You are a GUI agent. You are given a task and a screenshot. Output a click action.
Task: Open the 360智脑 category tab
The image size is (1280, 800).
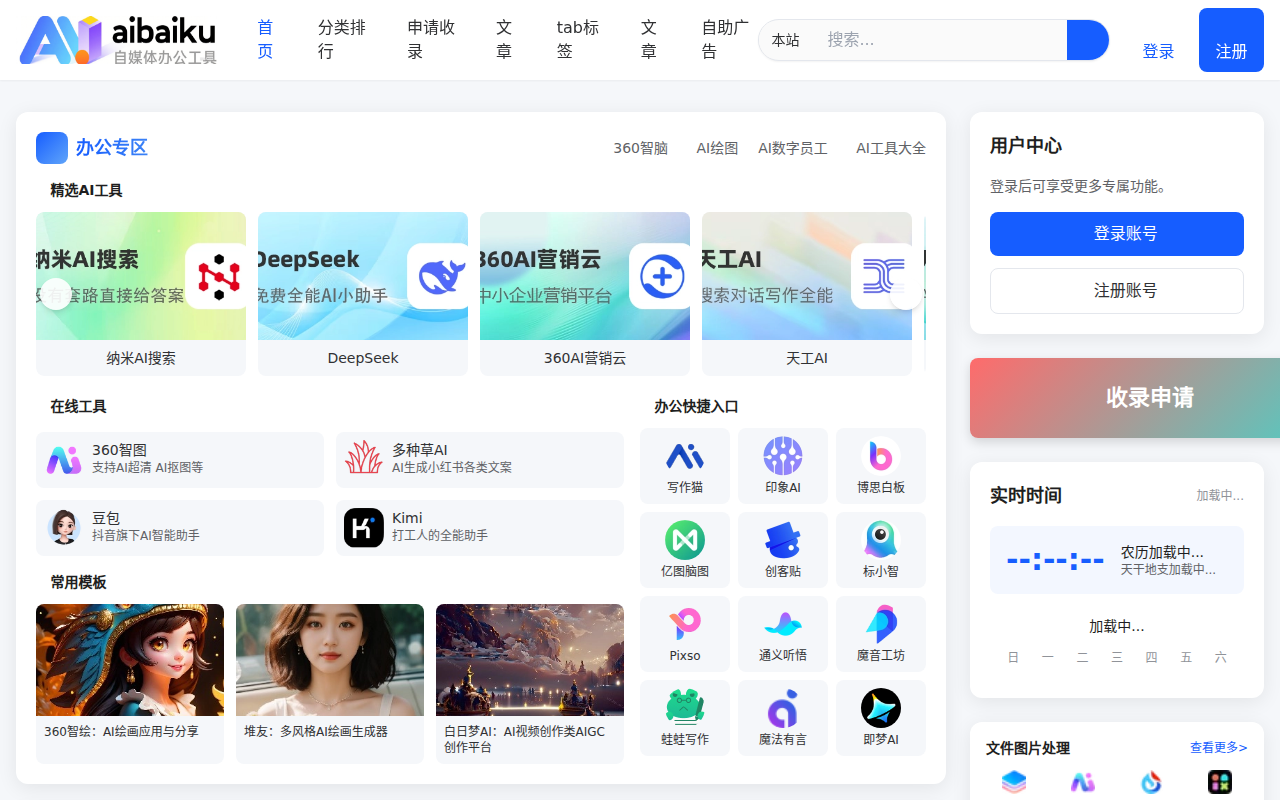coord(640,148)
